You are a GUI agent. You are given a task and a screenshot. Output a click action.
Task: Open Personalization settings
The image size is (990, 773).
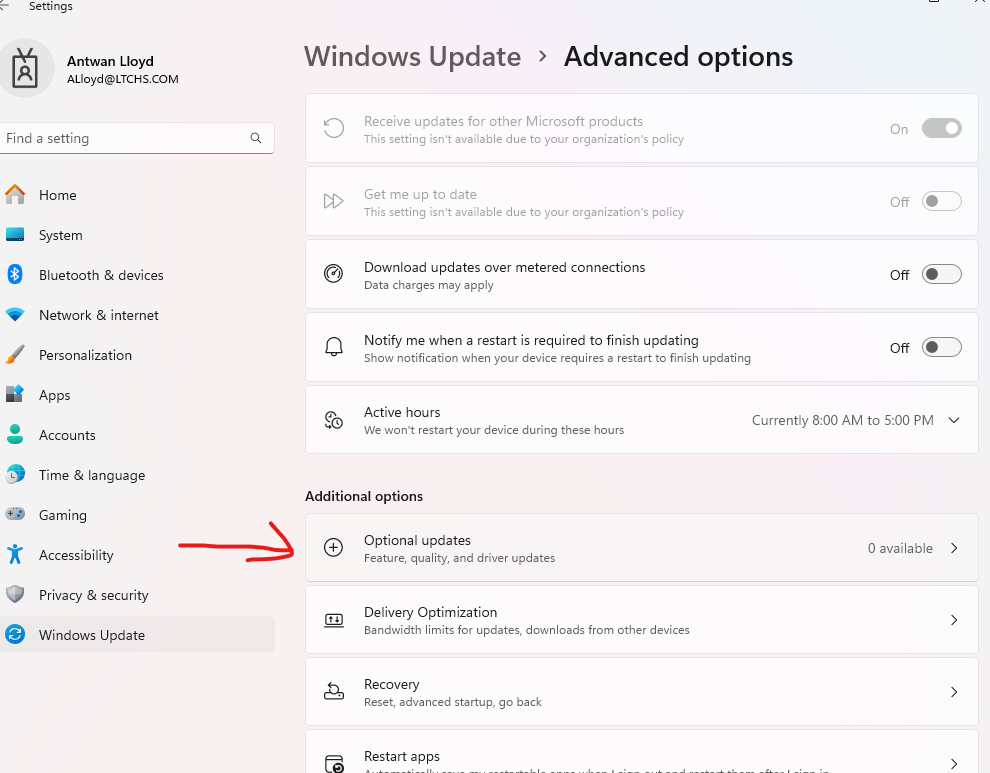[x=137, y=355]
